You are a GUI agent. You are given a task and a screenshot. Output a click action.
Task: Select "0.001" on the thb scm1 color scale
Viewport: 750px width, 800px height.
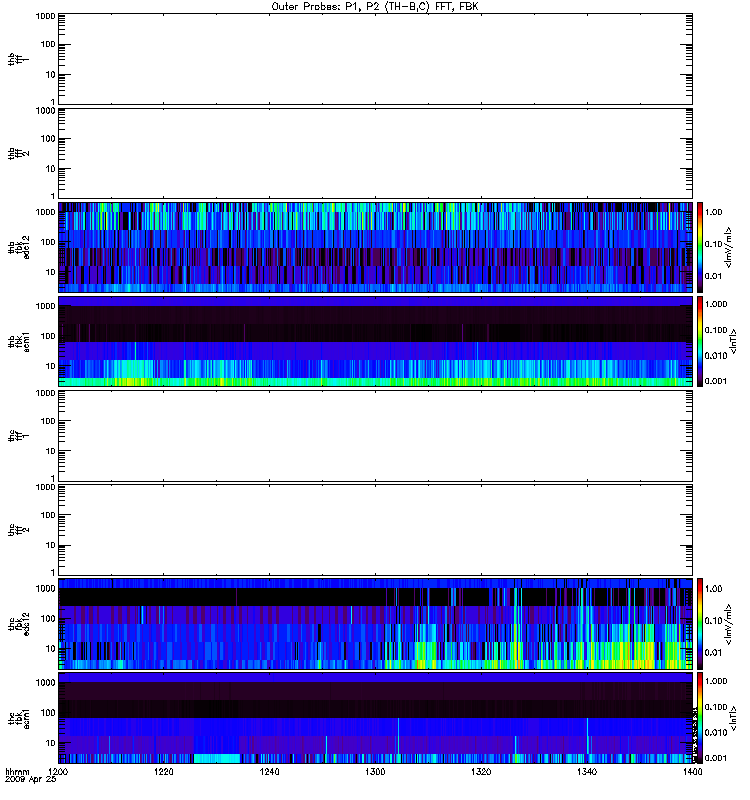click(x=716, y=381)
